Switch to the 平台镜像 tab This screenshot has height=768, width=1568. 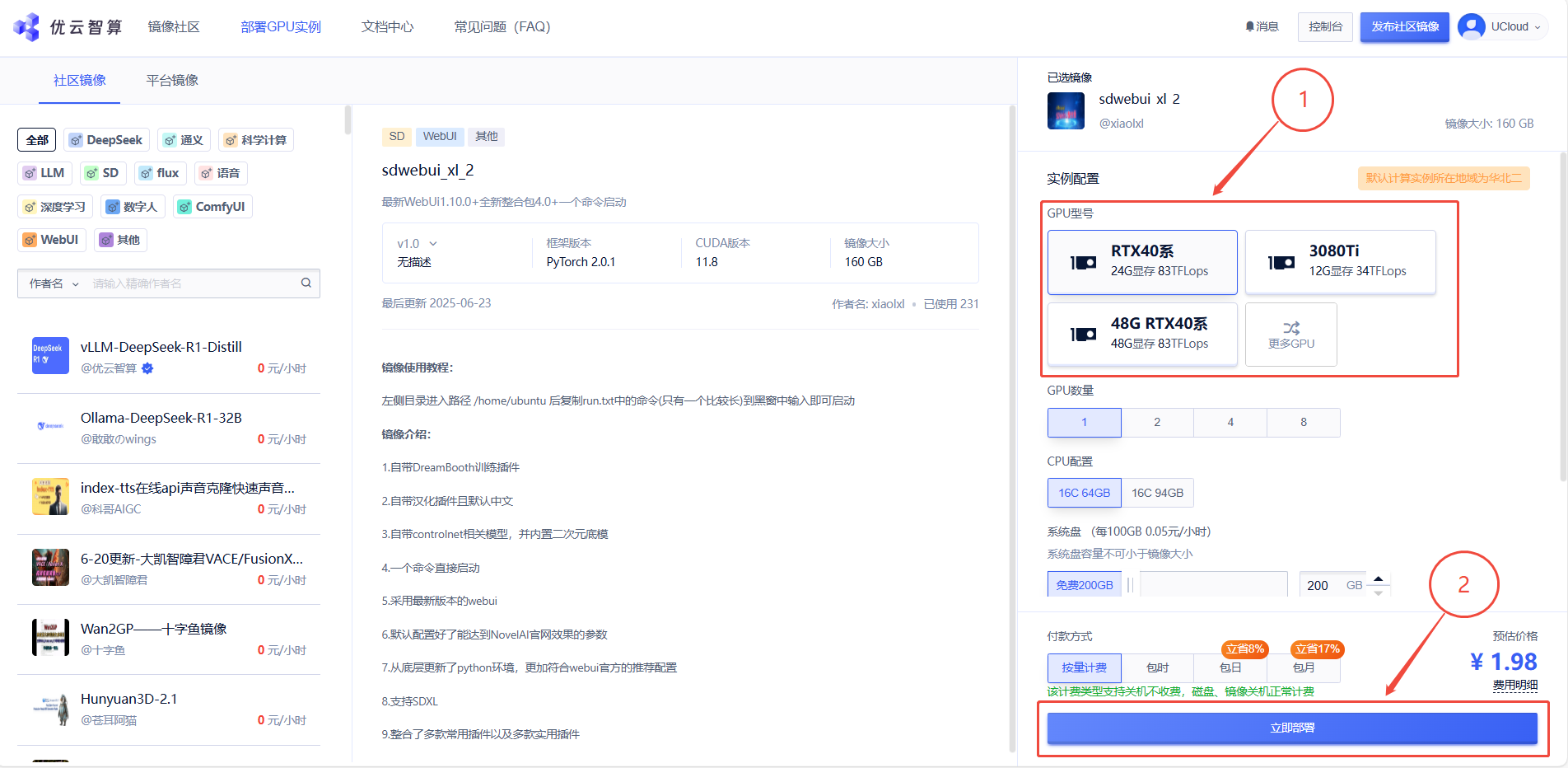pos(172,80)
